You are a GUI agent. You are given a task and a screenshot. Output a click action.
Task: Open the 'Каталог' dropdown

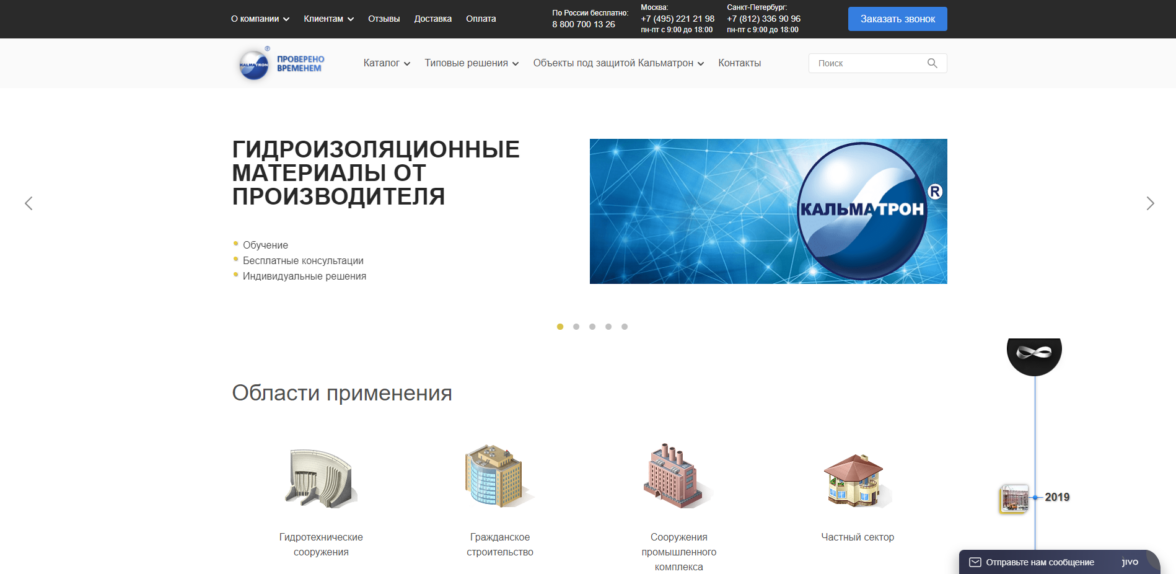click(x=387, y=64)
